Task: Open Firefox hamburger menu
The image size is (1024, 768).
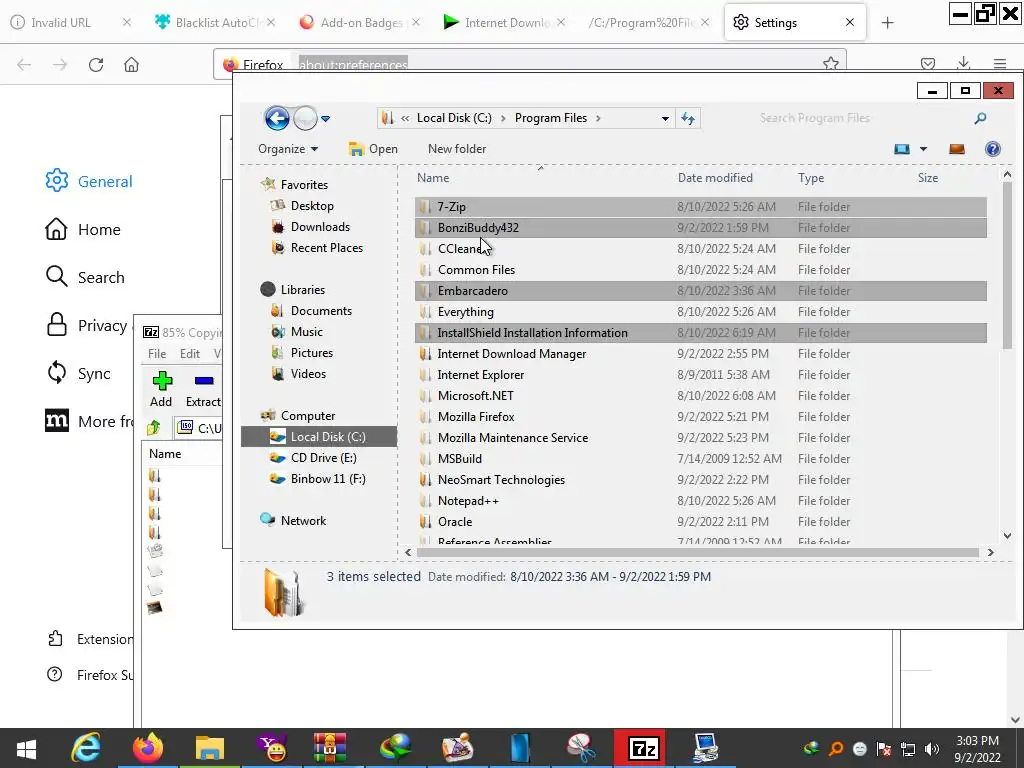Action: tap(1000, 64)
